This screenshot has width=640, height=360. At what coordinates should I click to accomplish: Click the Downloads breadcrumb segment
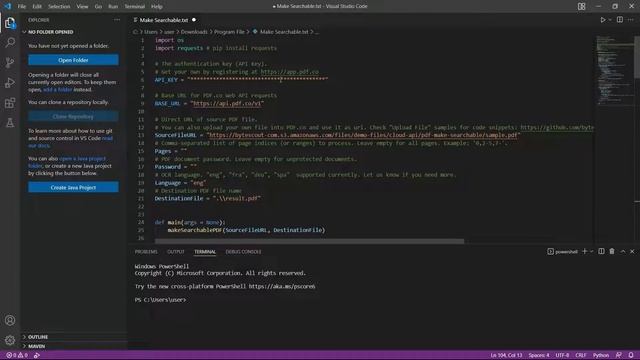click(194, 32)
